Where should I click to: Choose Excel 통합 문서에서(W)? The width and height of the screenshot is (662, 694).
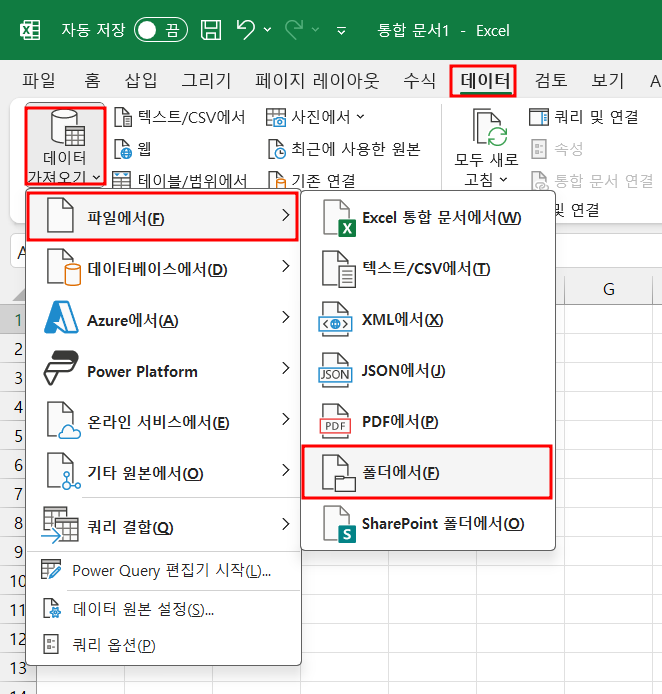(427, 217)
